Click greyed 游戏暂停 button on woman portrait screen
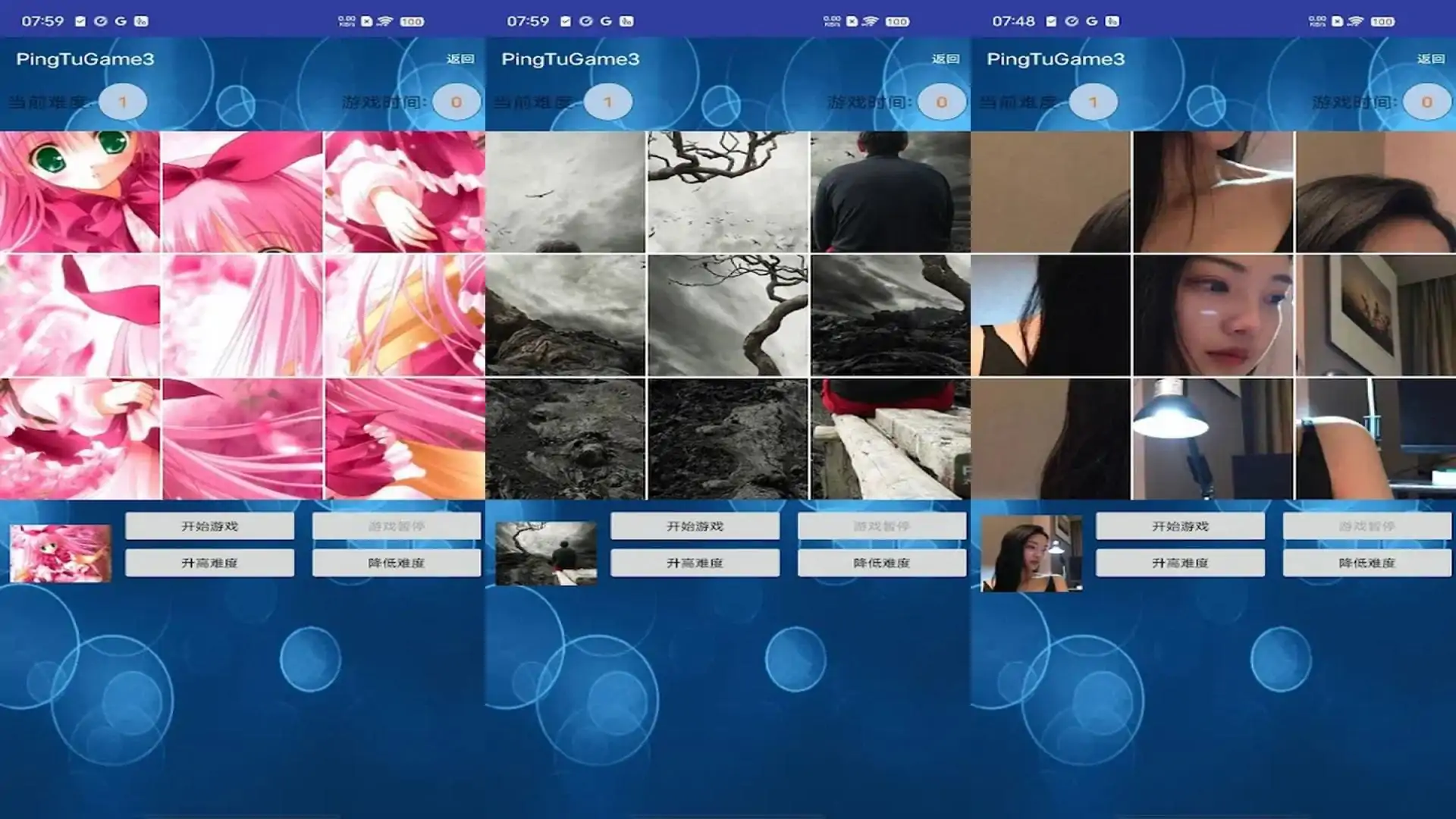 (x=1367, y=526)
